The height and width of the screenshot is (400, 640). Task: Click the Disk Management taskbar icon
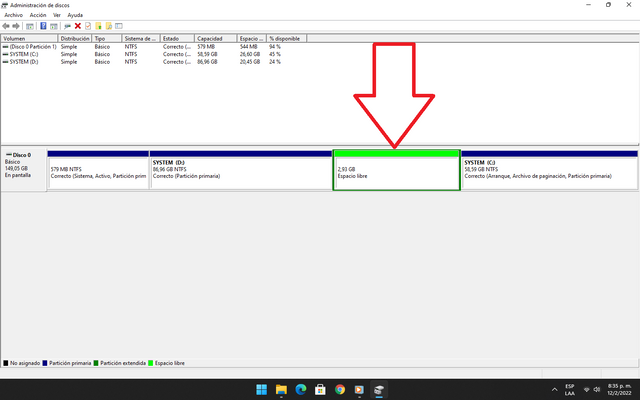point(379,389)
